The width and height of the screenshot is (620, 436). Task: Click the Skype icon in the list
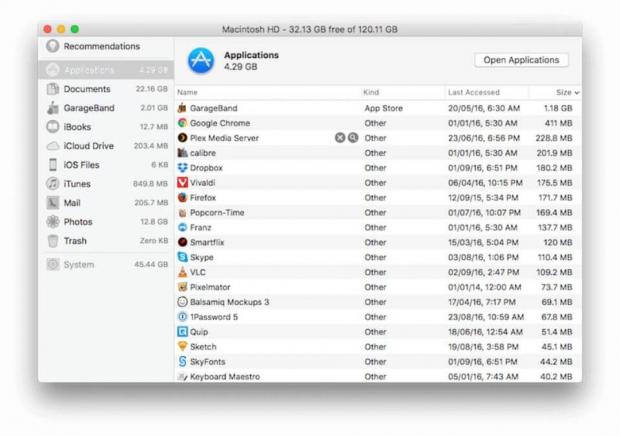[x=182, y=257]
